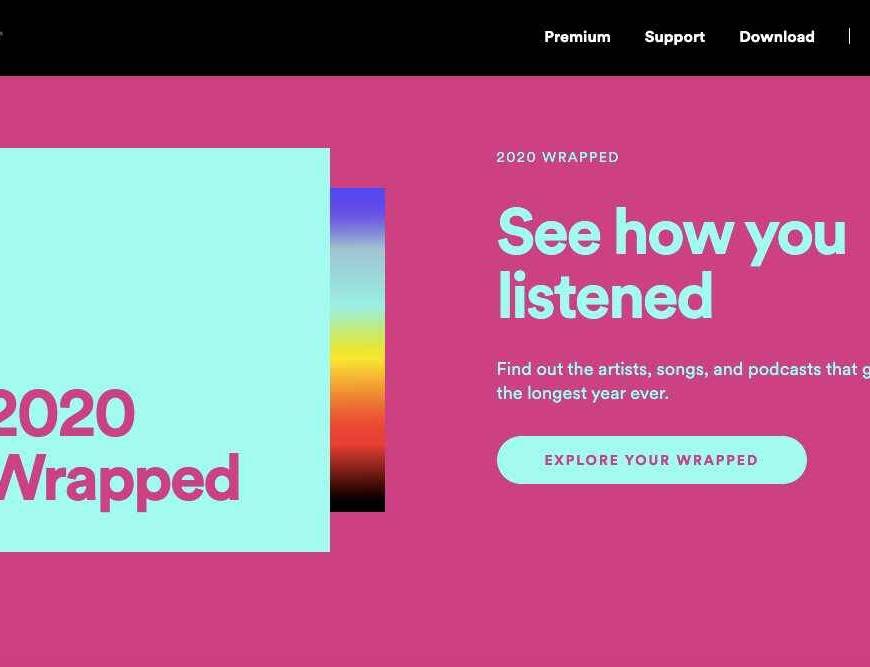Image resolution: width=870 pixels, height=667 pixels.
Task: Click the word 'listened' in the heading
Action: tap(604, 296)
